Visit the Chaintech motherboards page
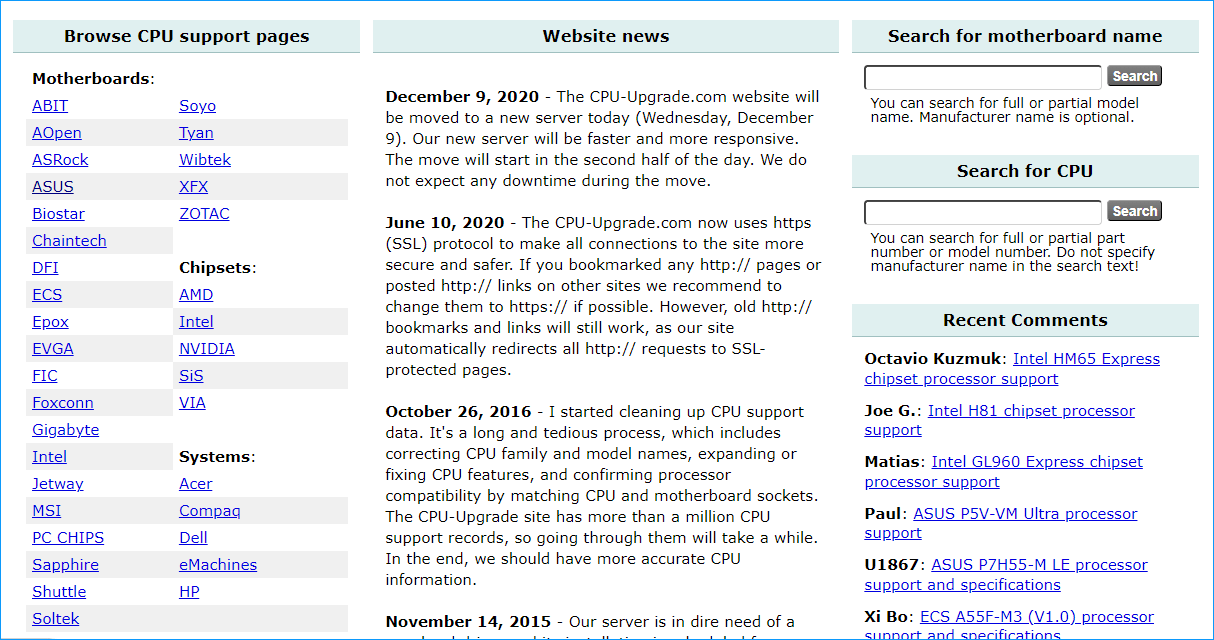1214x640 pixels. pos(69,241)
